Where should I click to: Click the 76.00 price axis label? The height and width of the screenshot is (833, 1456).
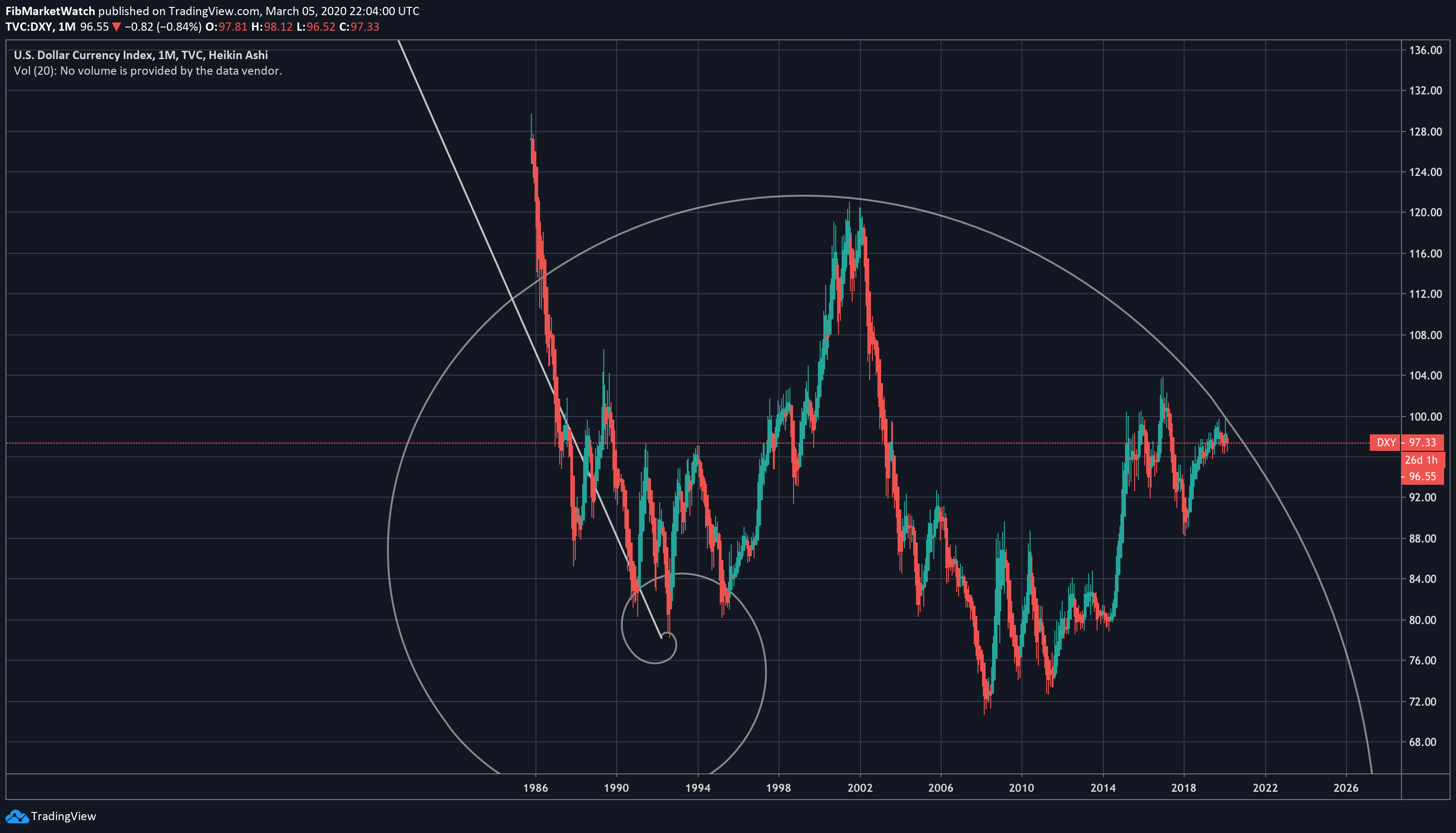click(1422, 660)
